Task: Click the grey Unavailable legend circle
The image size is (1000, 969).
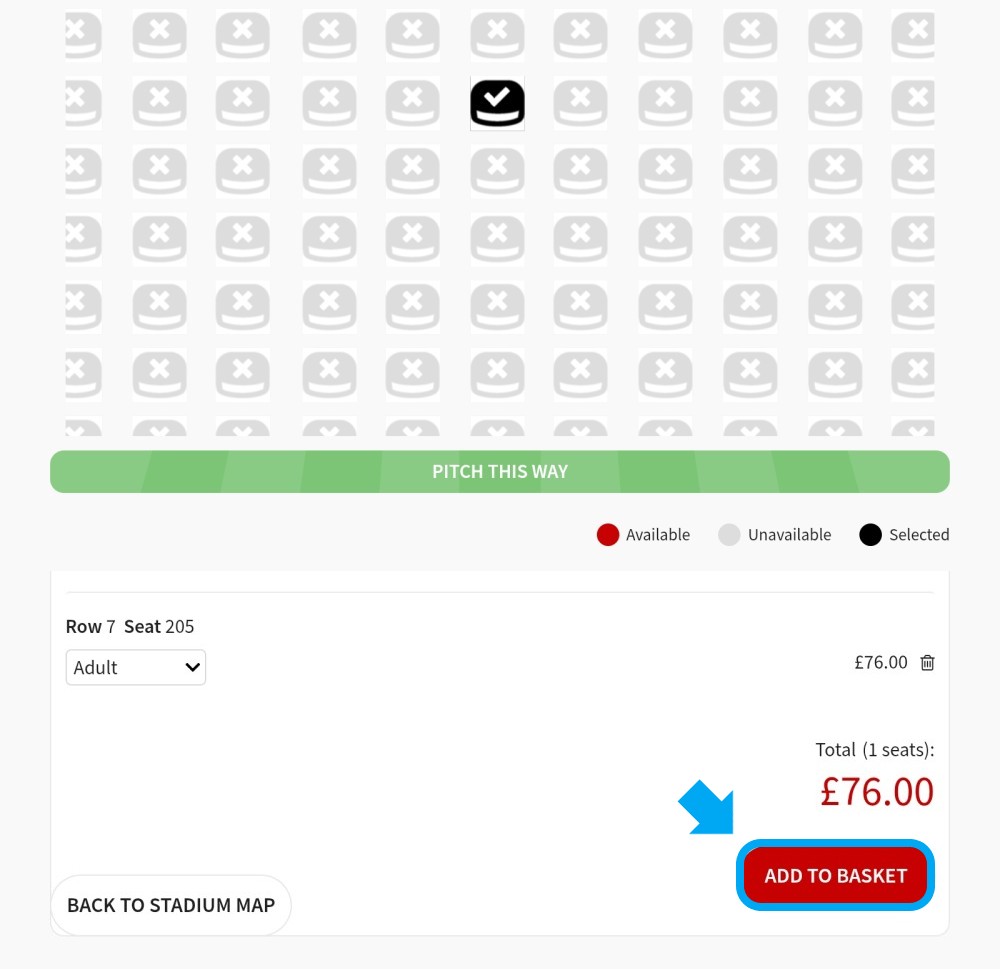Action: [x=729, y=535]
